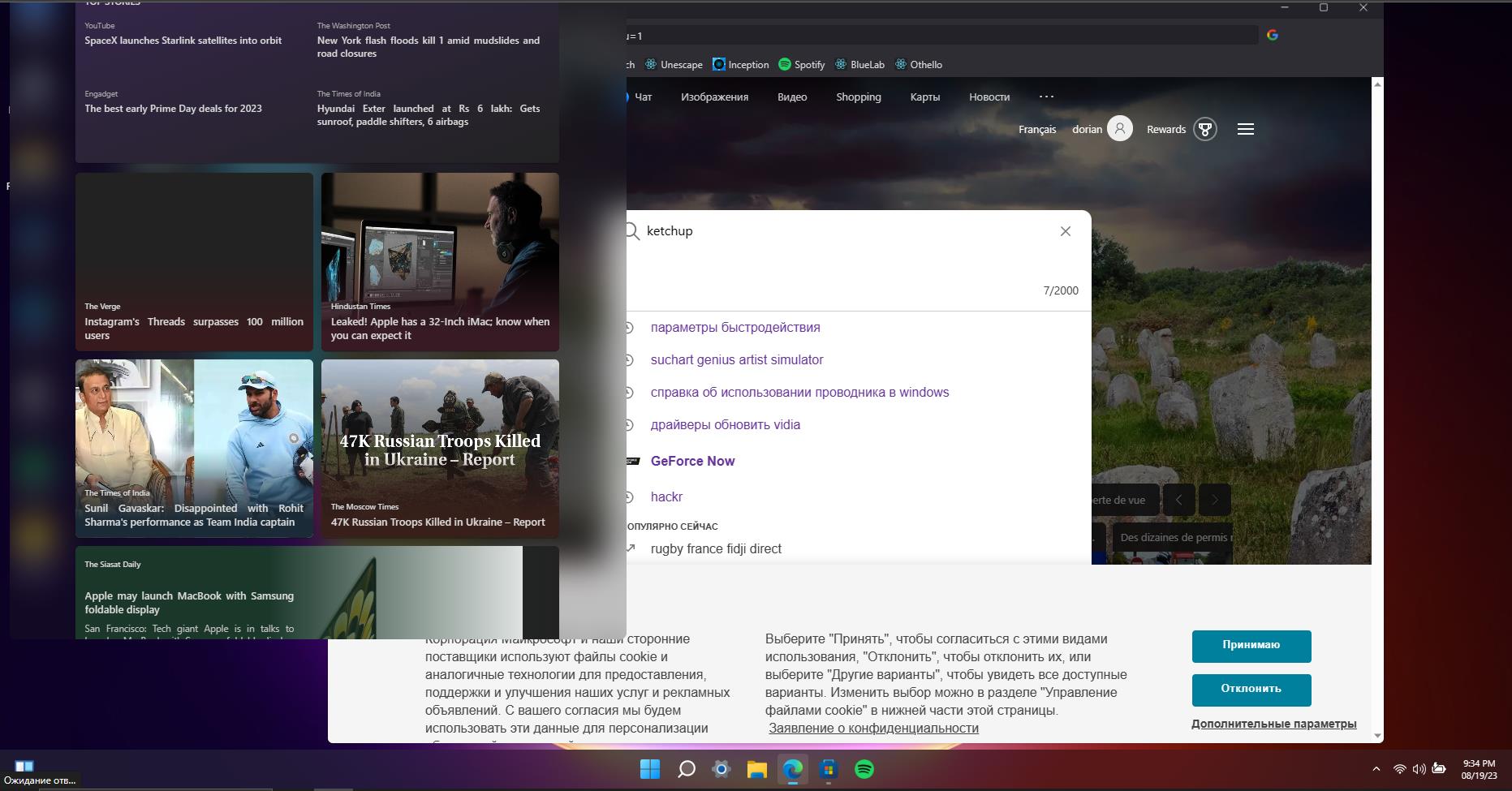Open the Windows Start menu
The image size is (1512, 791).
pyautogui.click(x=650, y=769)
